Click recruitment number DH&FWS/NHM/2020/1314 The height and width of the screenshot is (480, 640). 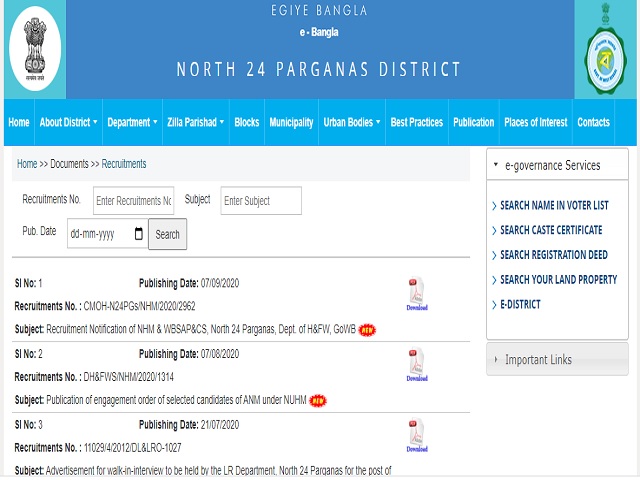tap(129, 377)
